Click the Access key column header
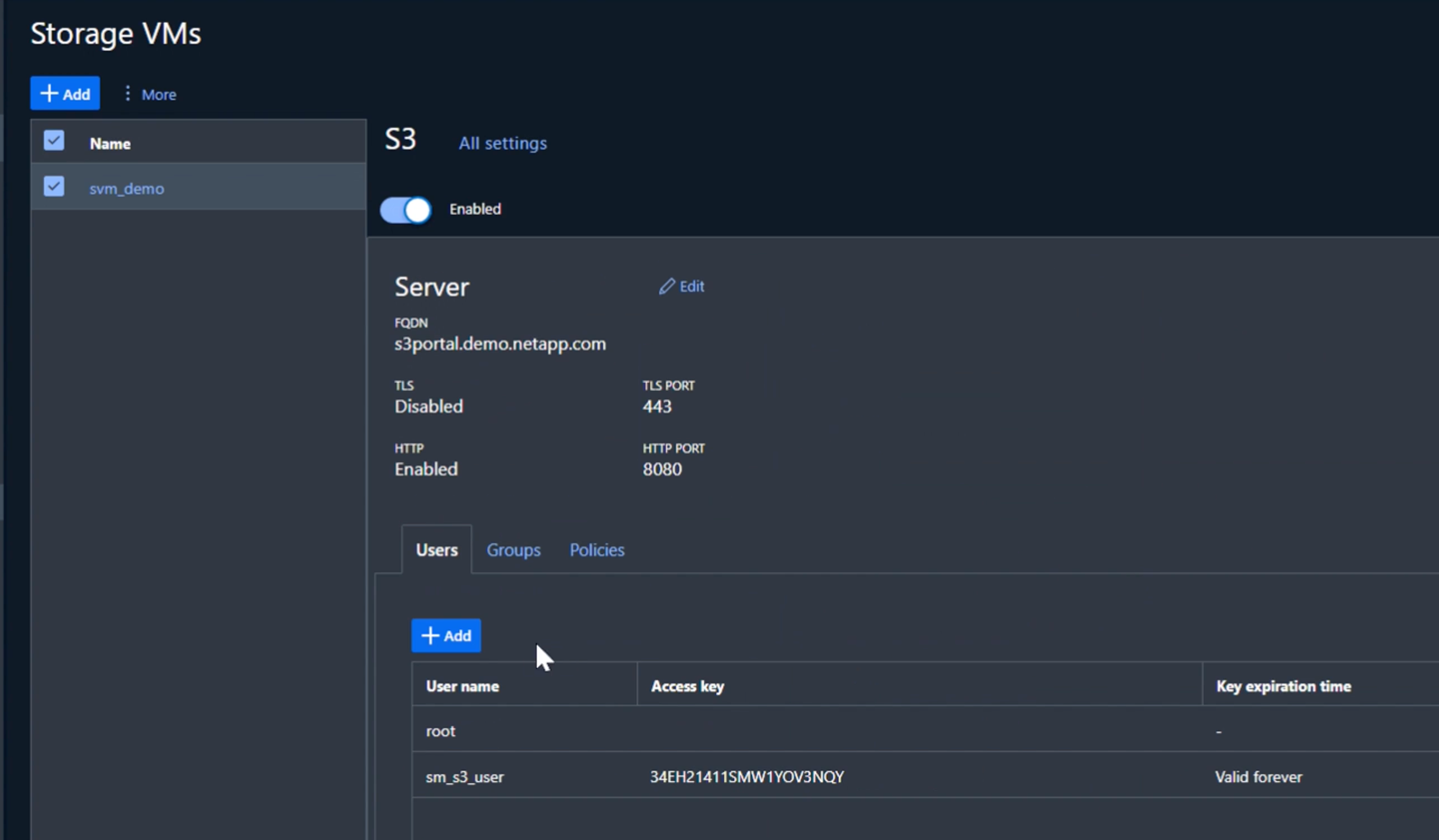 tap(687, 686)
